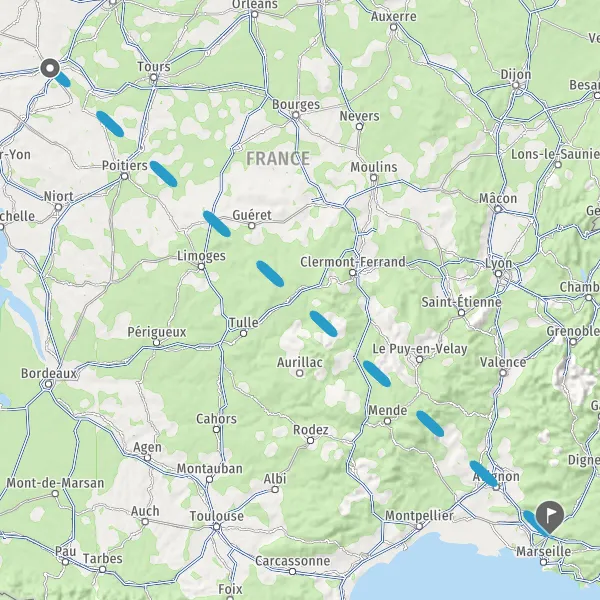The image size is (600, 600).
Task: Click the FRANCE country label
Action: (278, 158)
